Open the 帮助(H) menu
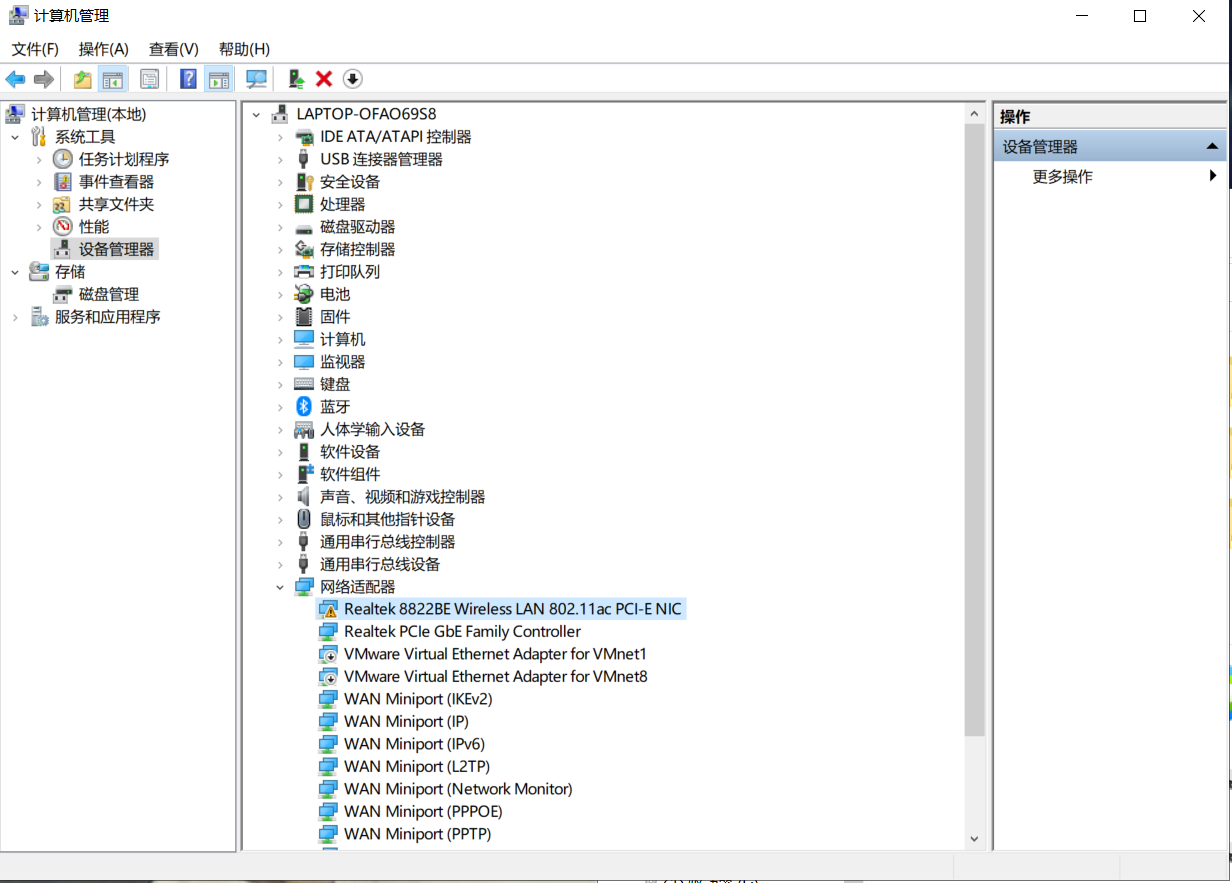This screenshot has width=1232, height=883. click(244, 49)
